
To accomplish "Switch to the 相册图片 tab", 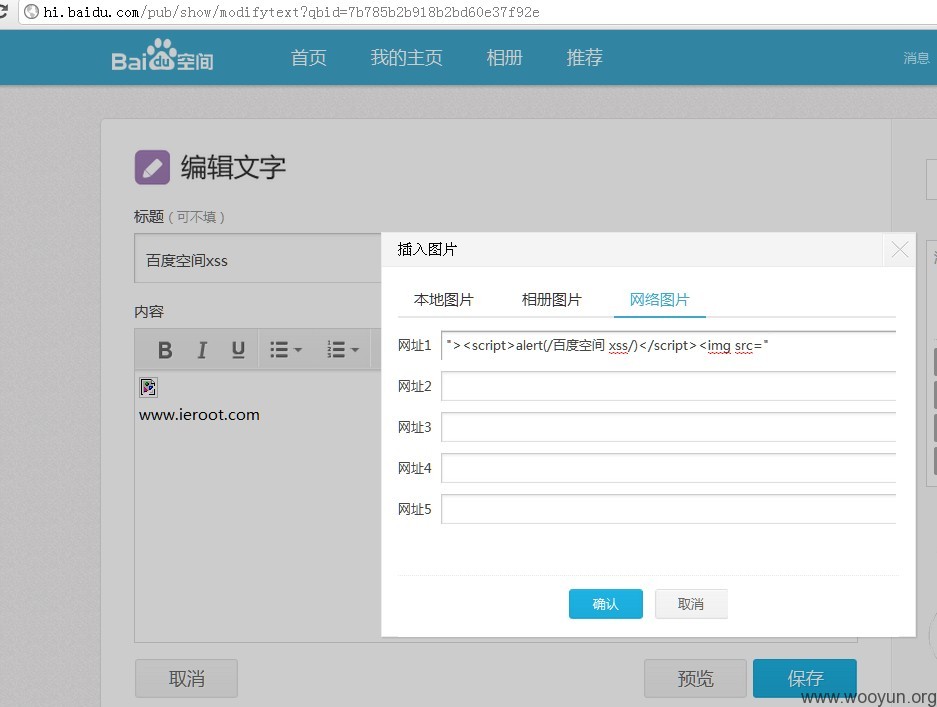I will coord(552,299).
